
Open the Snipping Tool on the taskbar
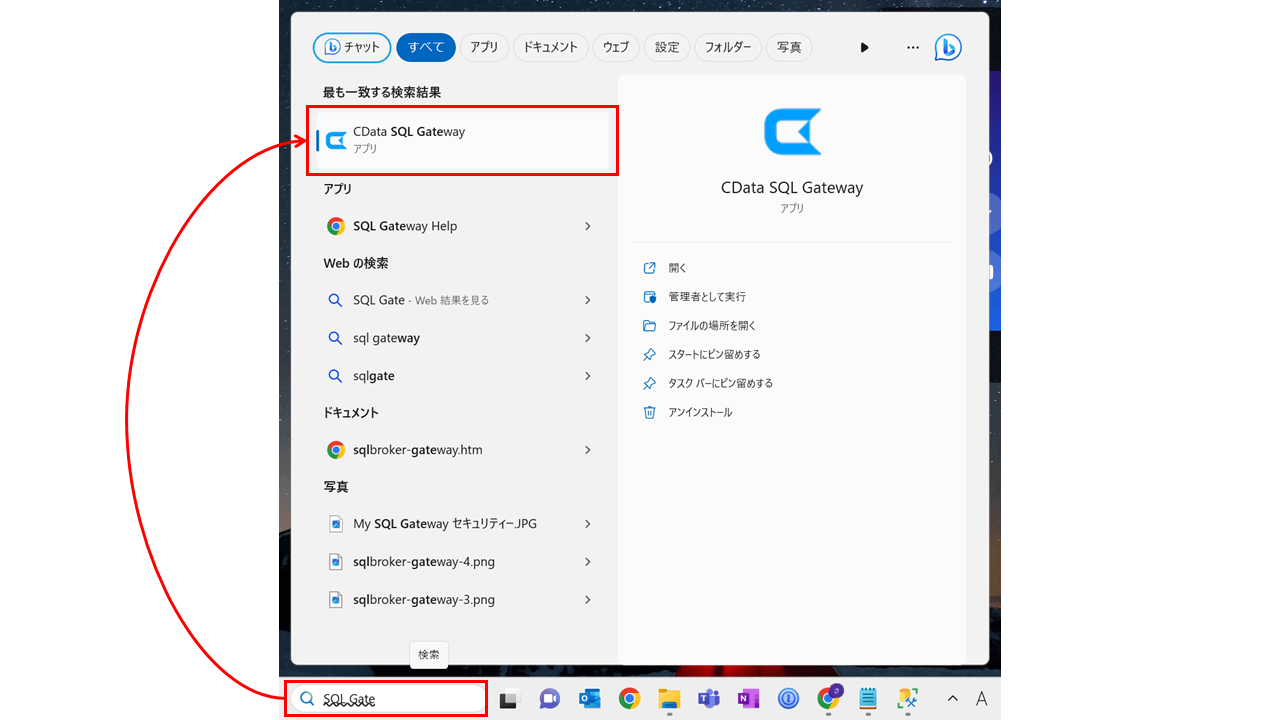pyautogui.click(x=907, y=699)
